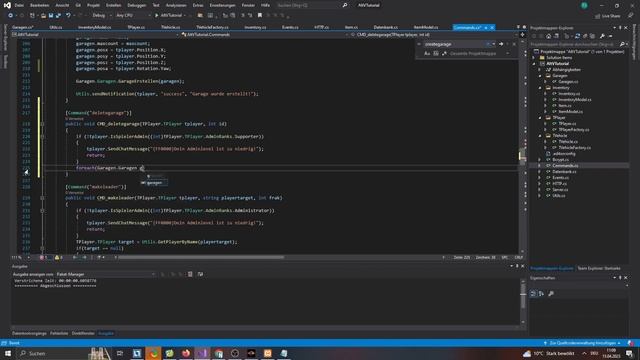Viewport: 640px width, 360px height.
Task: Click the Windows Start button
Action: click(8, 353)
